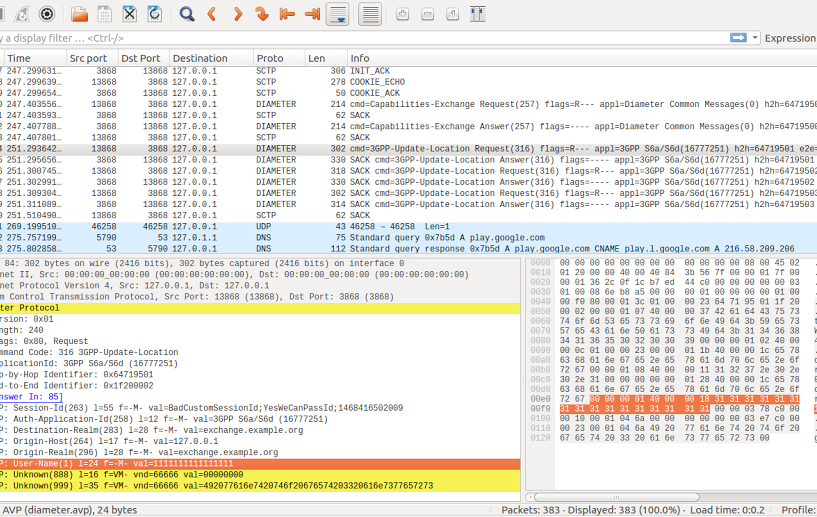Screen dimensions: 817x517
Task: Sort packets by the Proto column header
Action: [269, 58]
